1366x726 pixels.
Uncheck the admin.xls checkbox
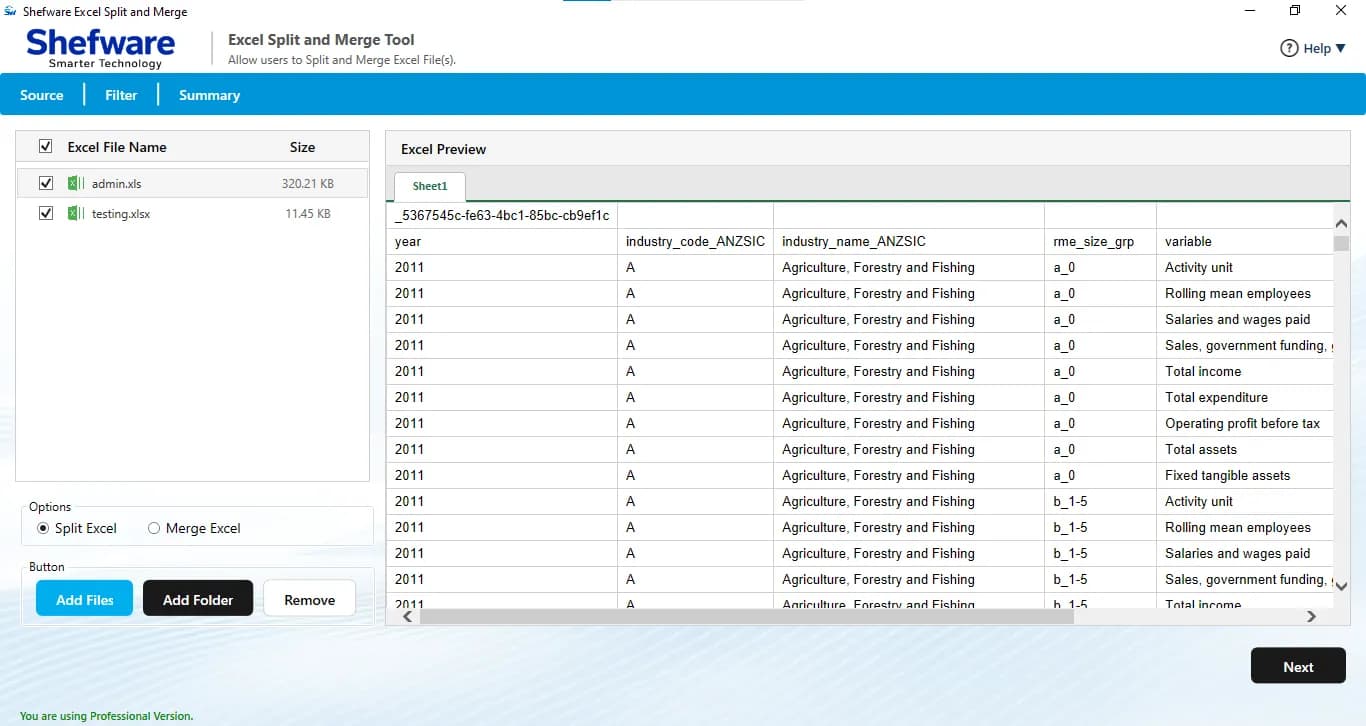[45, 184]
